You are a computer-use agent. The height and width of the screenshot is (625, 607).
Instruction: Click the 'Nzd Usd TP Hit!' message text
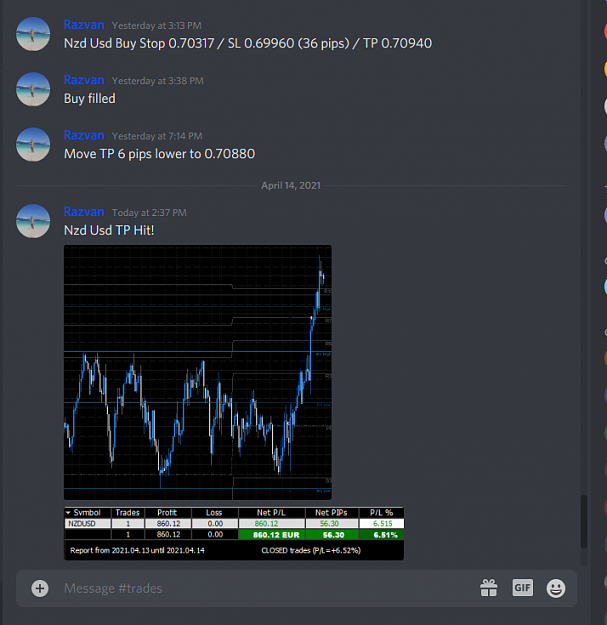(109, 230)
